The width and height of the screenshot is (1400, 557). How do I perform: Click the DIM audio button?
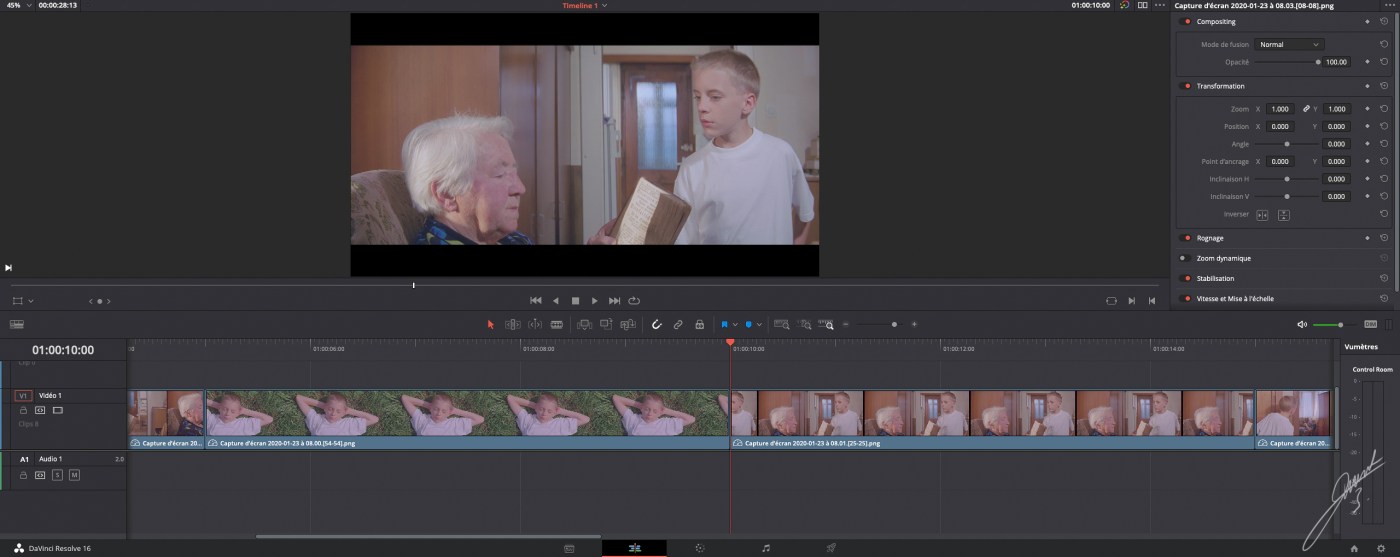click(1370, 324)
